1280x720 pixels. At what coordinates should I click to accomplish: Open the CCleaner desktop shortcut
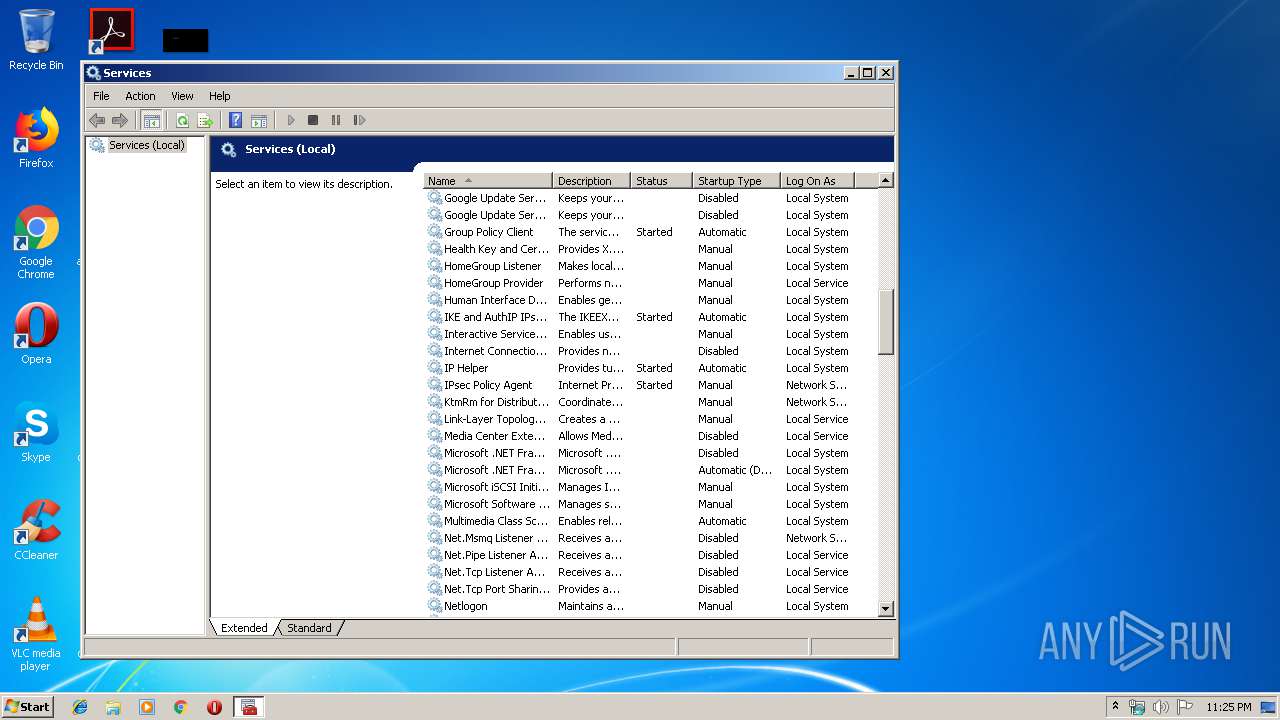[x=36, y=530]
